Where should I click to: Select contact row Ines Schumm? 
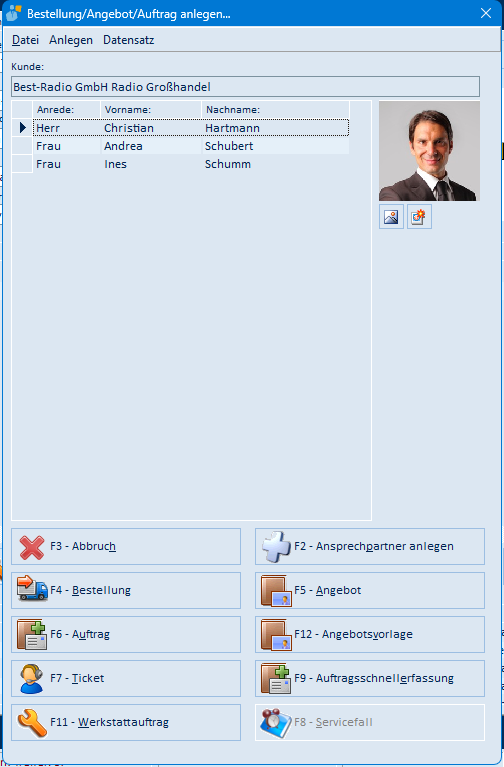[x=191, y=164]
